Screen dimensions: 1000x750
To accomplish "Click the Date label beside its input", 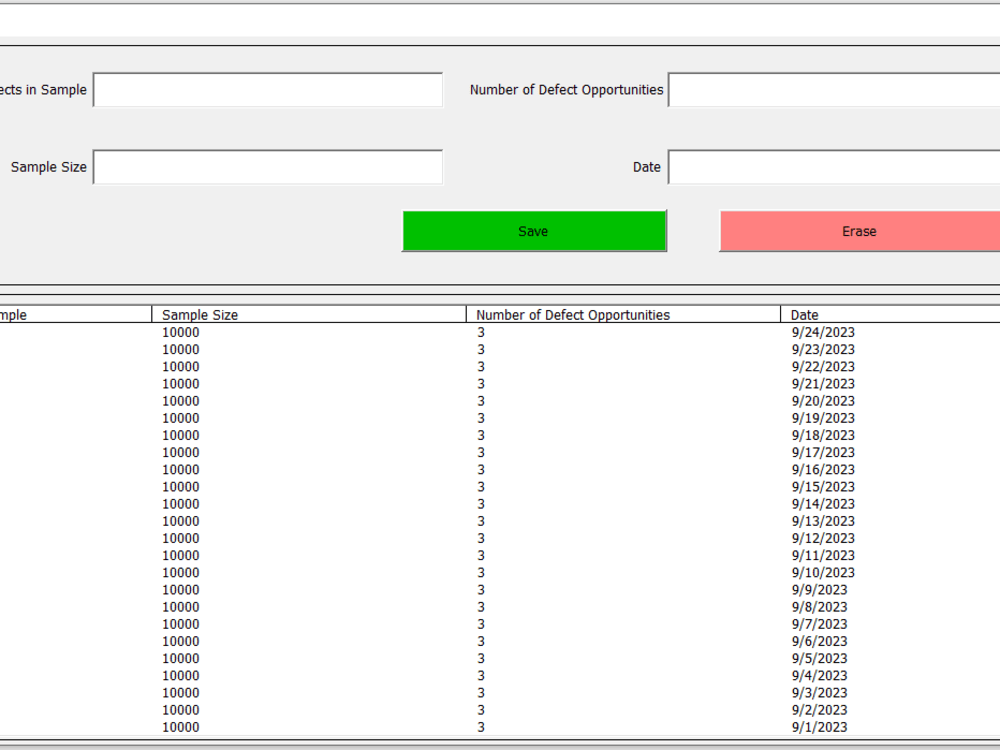I will (x=647, y=167).
